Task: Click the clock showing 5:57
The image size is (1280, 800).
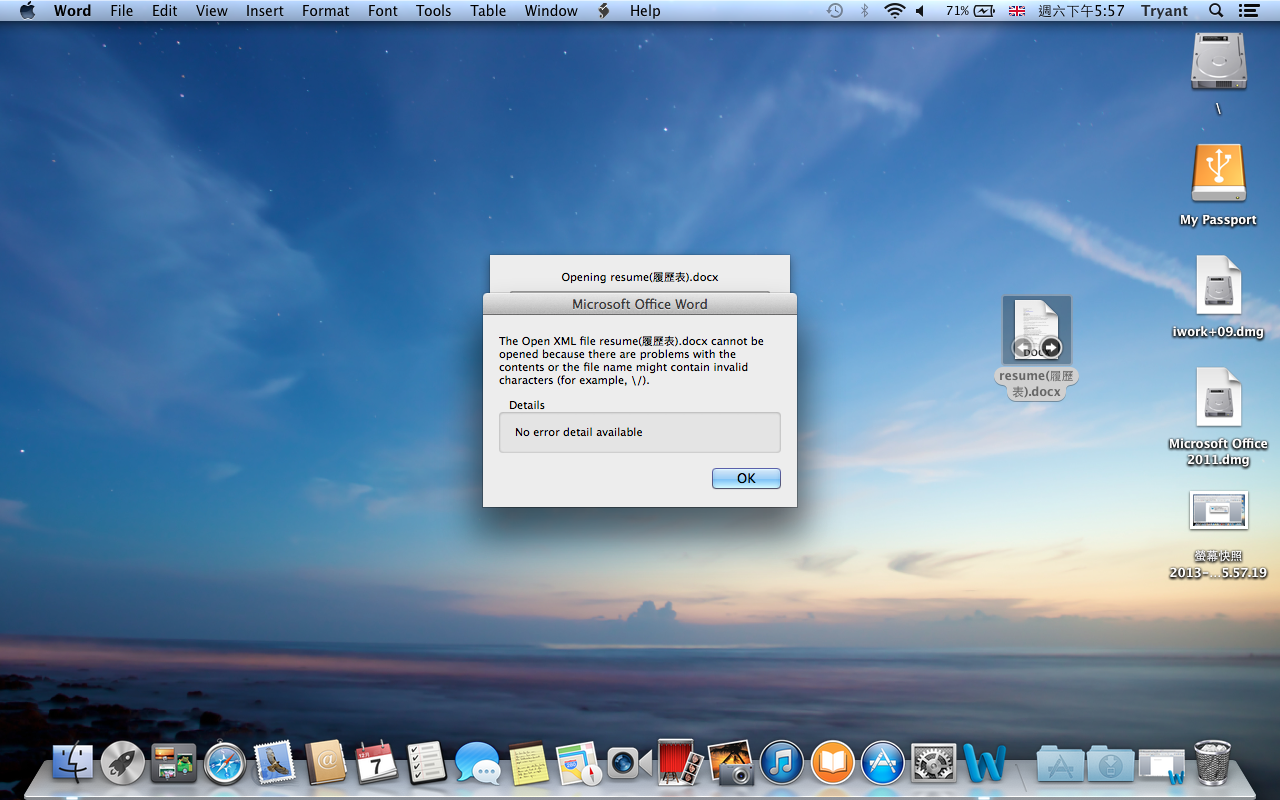Action: click(1081, 11)
